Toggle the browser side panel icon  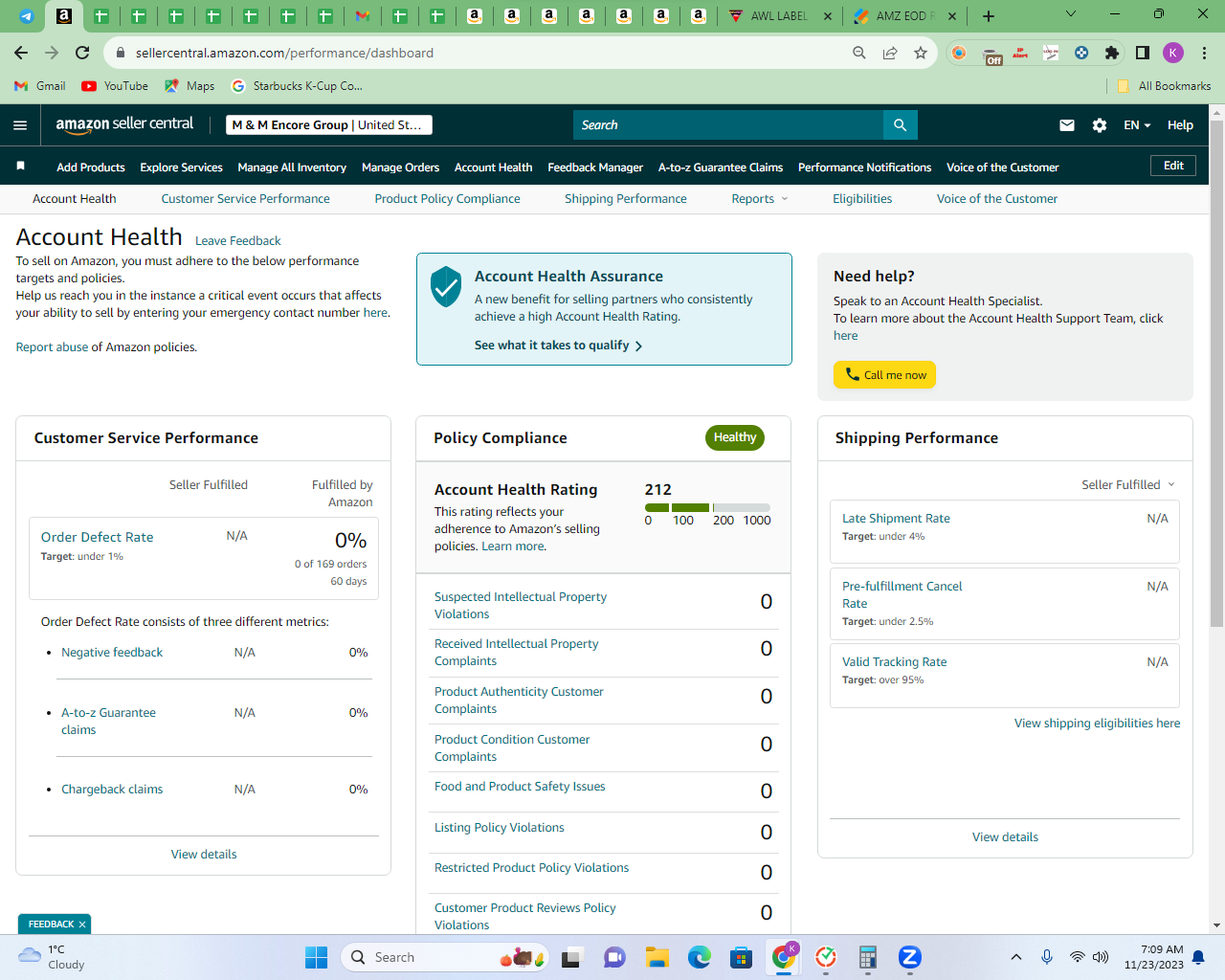coord(1142,53)
